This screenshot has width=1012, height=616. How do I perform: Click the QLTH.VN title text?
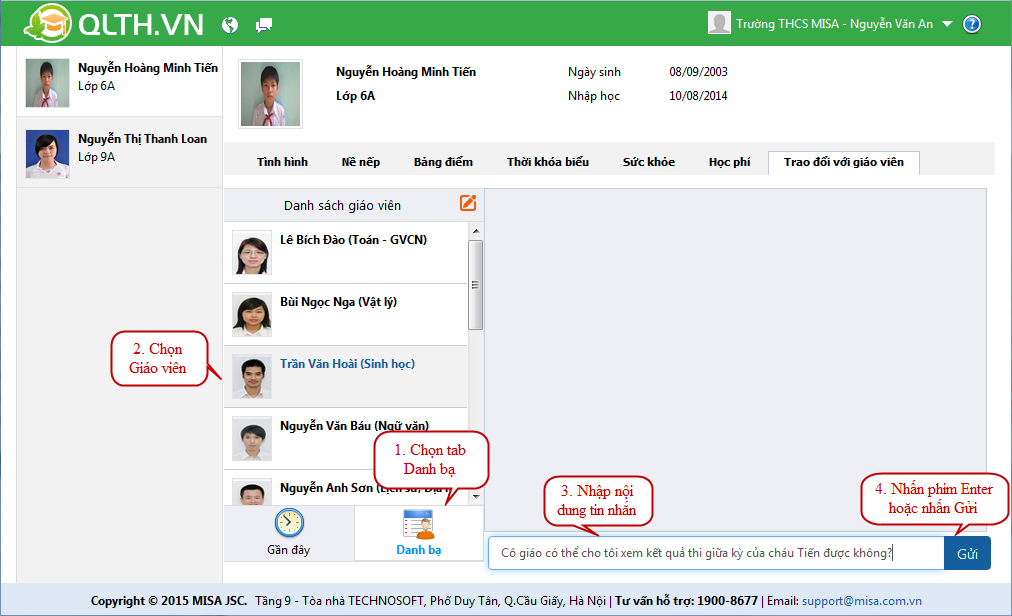[x=141, y=25]
